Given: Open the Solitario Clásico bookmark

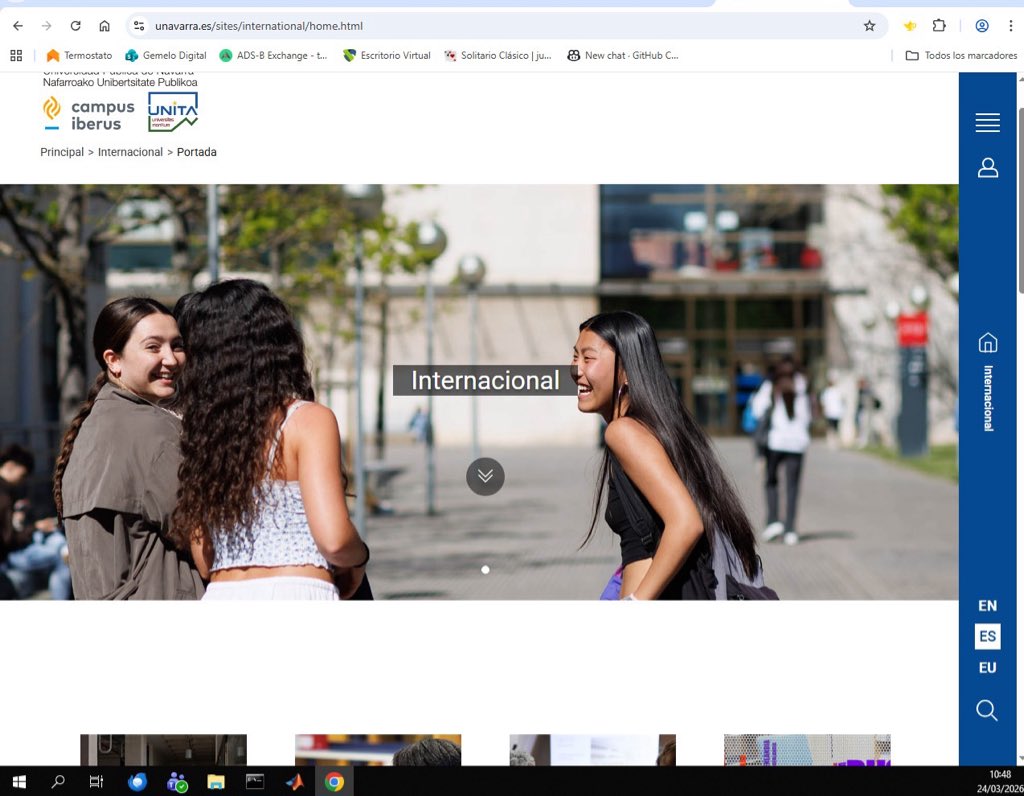Looking at the screenshot, I should tap(498, 56).
